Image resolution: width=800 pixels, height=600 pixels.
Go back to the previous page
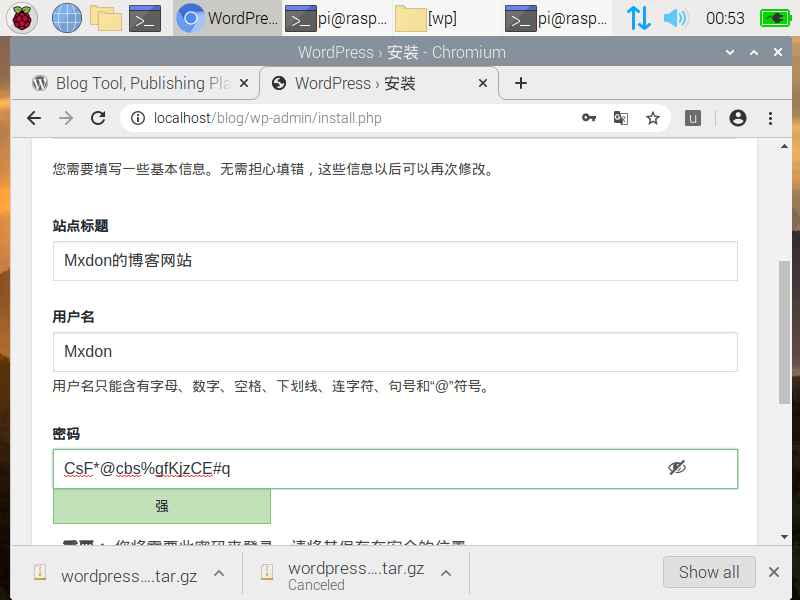[34, 118]
